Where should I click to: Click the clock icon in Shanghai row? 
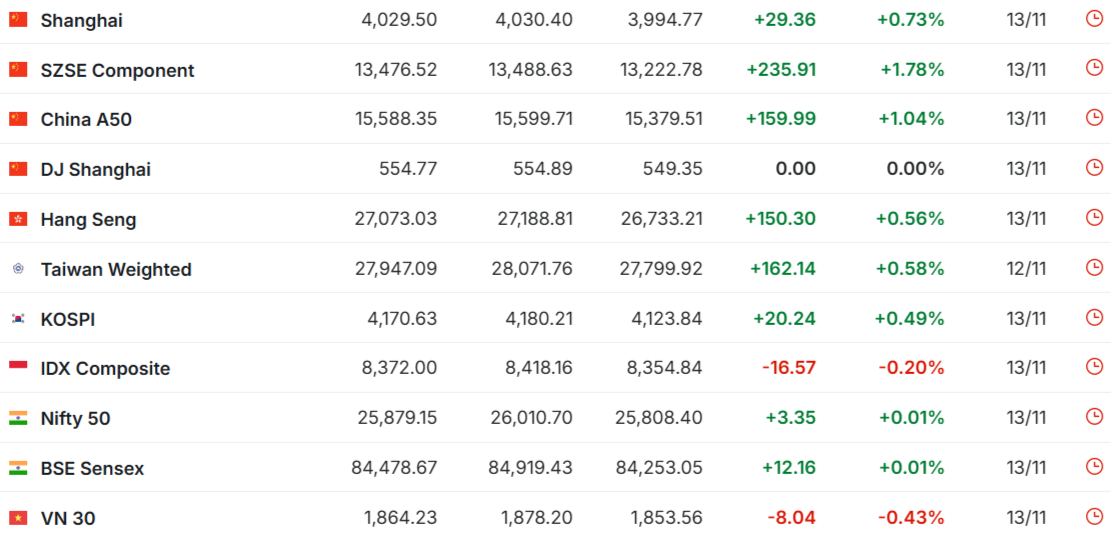click(1094, 18)
